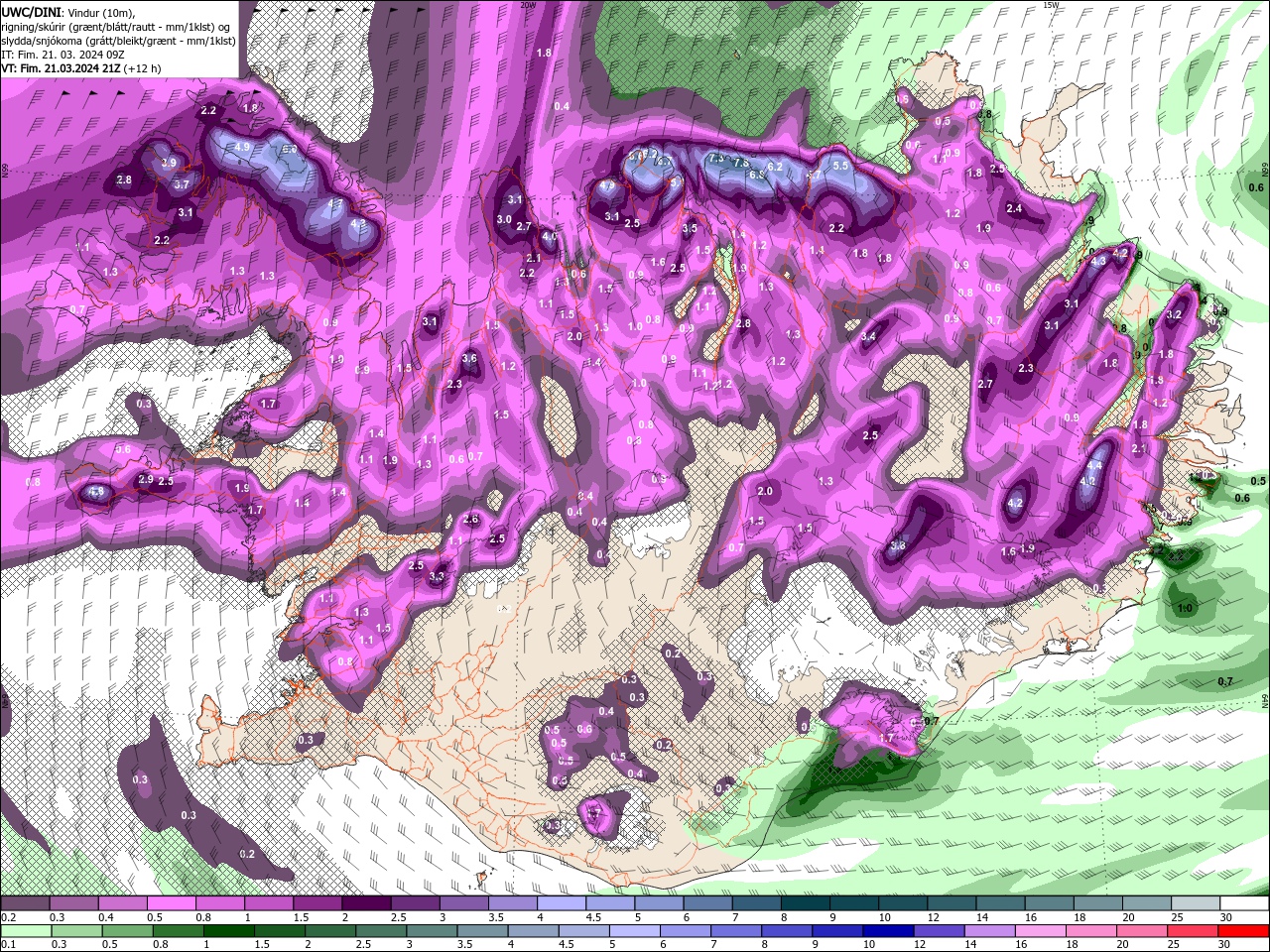Pick the bright magenta 0.5–0.8 snow legend swatch
This screenshot has width=1270, height=952.
[171, 903]
